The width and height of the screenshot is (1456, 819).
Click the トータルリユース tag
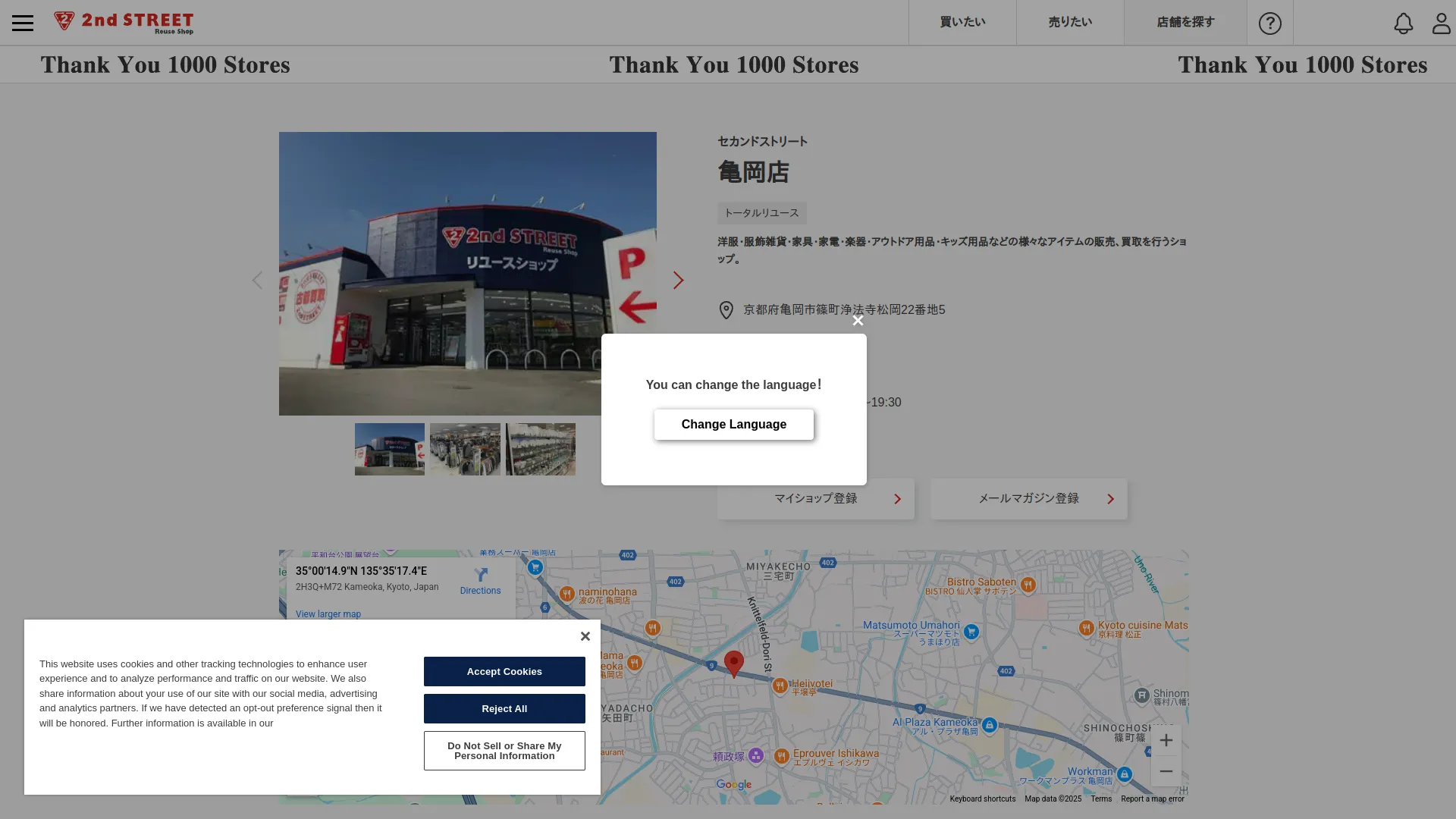tap(761, 213)
